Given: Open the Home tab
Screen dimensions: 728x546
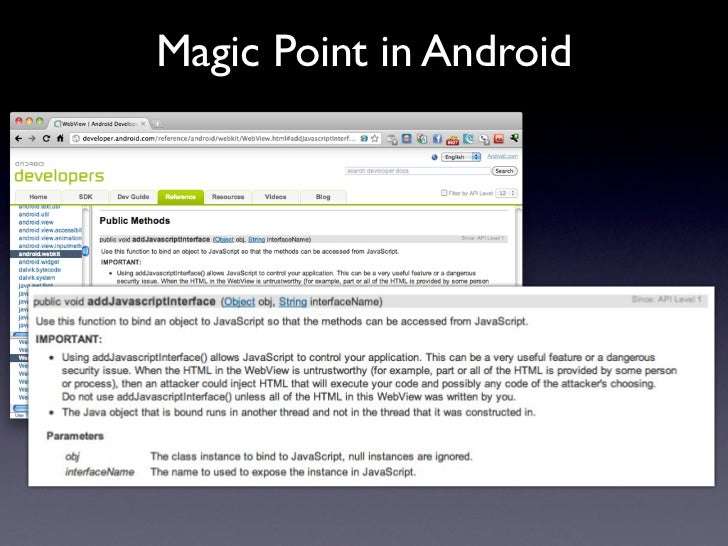Looking at the screenshot, I should (x=38, y=197).
